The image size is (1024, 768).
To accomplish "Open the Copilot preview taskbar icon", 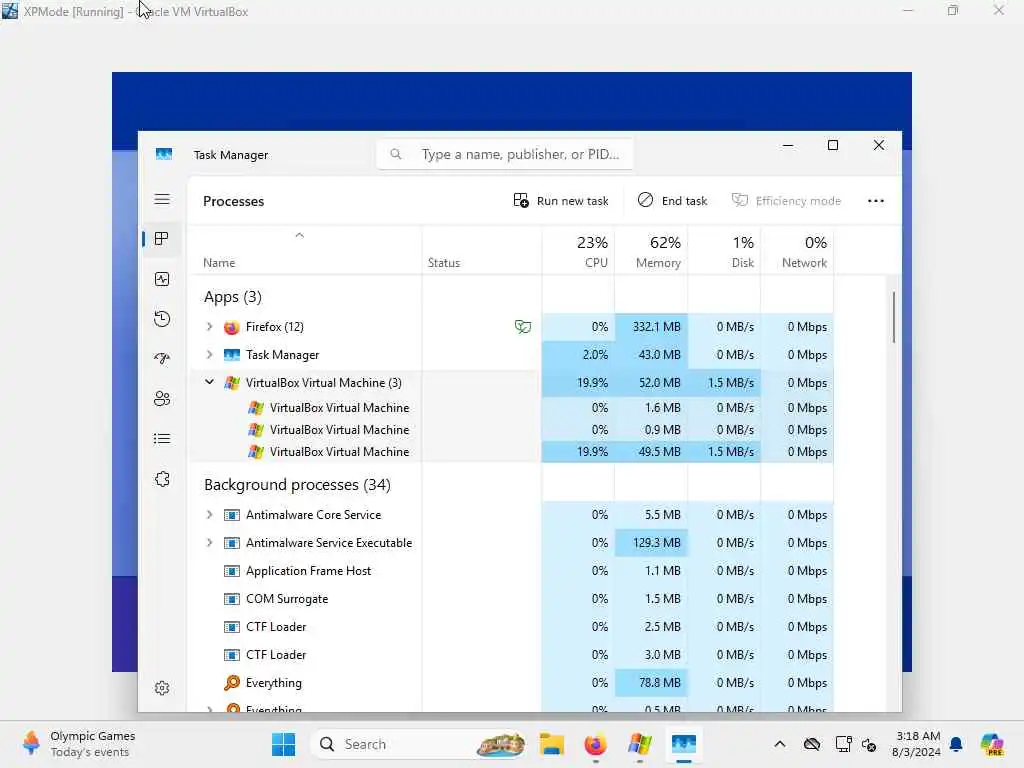I will [992, 744].
